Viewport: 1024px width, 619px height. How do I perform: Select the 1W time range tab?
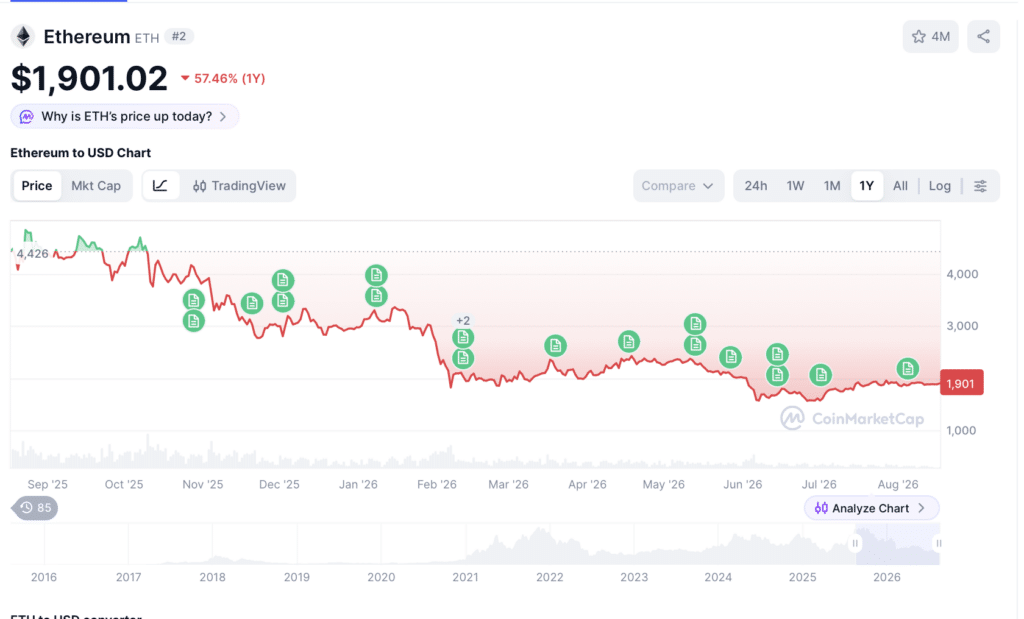click(x=795, y=186)
